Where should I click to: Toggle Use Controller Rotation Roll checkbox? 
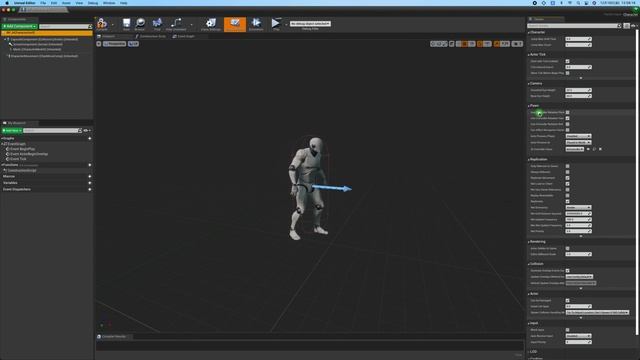(567, 124)
